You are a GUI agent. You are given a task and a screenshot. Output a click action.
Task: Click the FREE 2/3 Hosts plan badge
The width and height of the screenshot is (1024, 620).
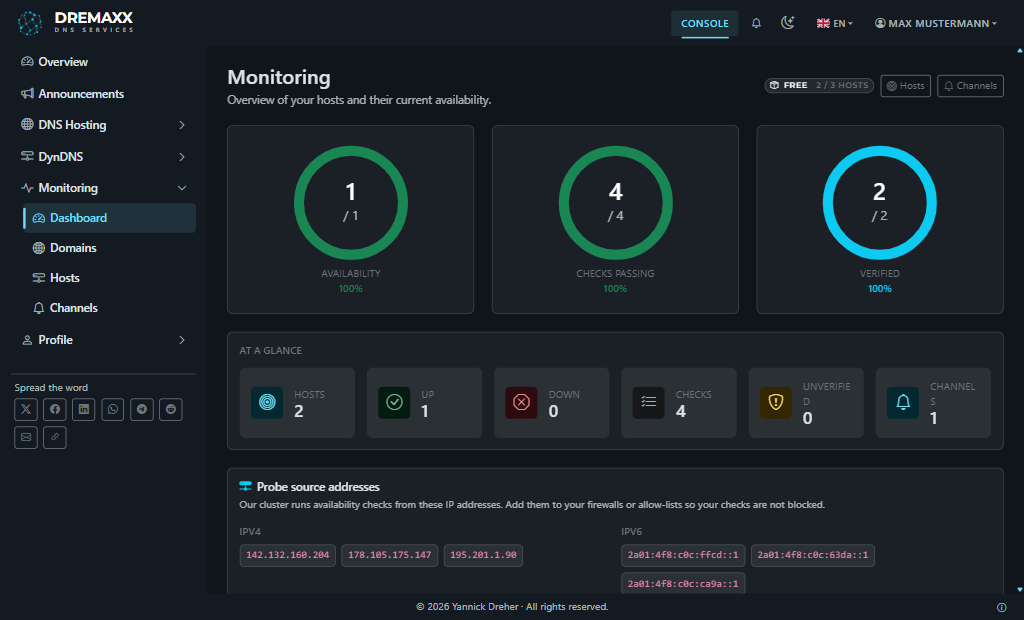point(819,86)
